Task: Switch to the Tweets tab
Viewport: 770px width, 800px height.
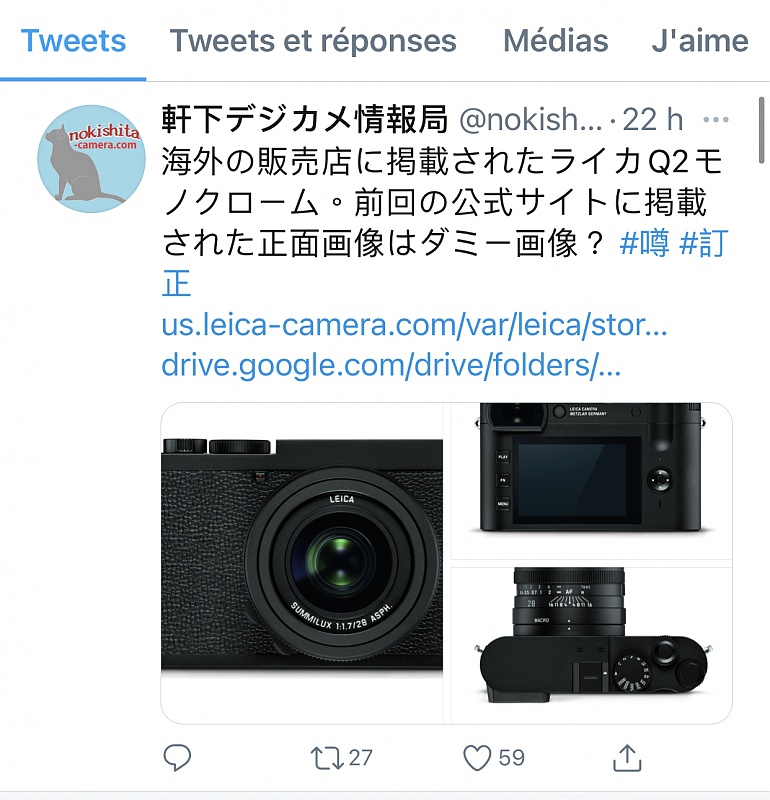Action: 73,41
